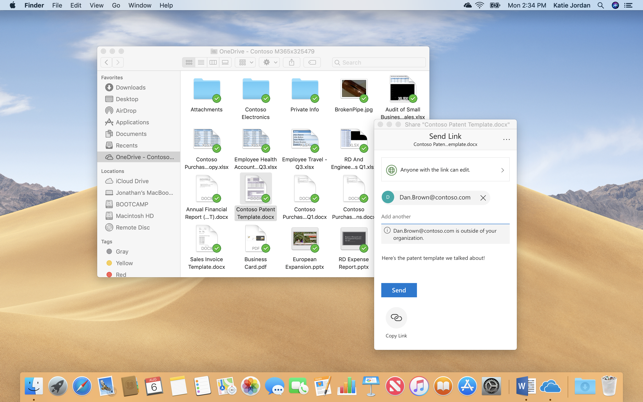Switch Finder to column view
The width and height of the screenshot is (643, 402).
pos(213,62)
